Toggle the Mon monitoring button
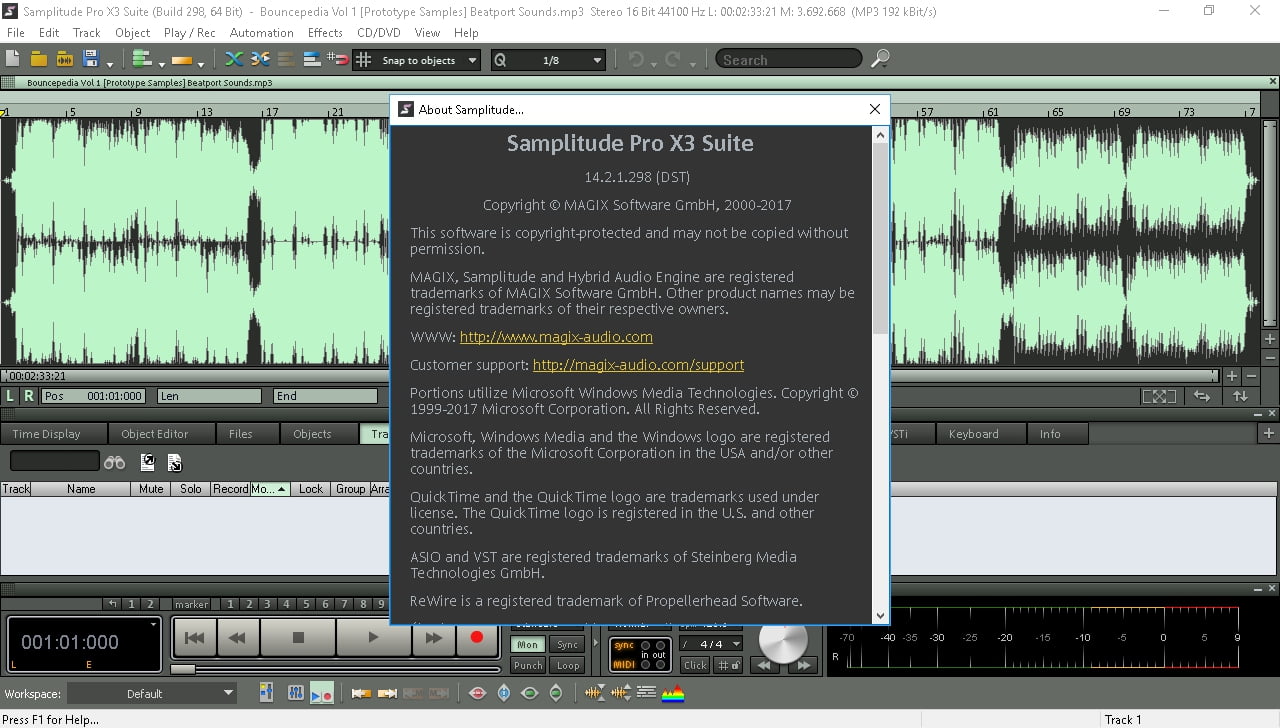Image resolution: width=1280 pixels, height=728 pixels. tap(527, 645)
